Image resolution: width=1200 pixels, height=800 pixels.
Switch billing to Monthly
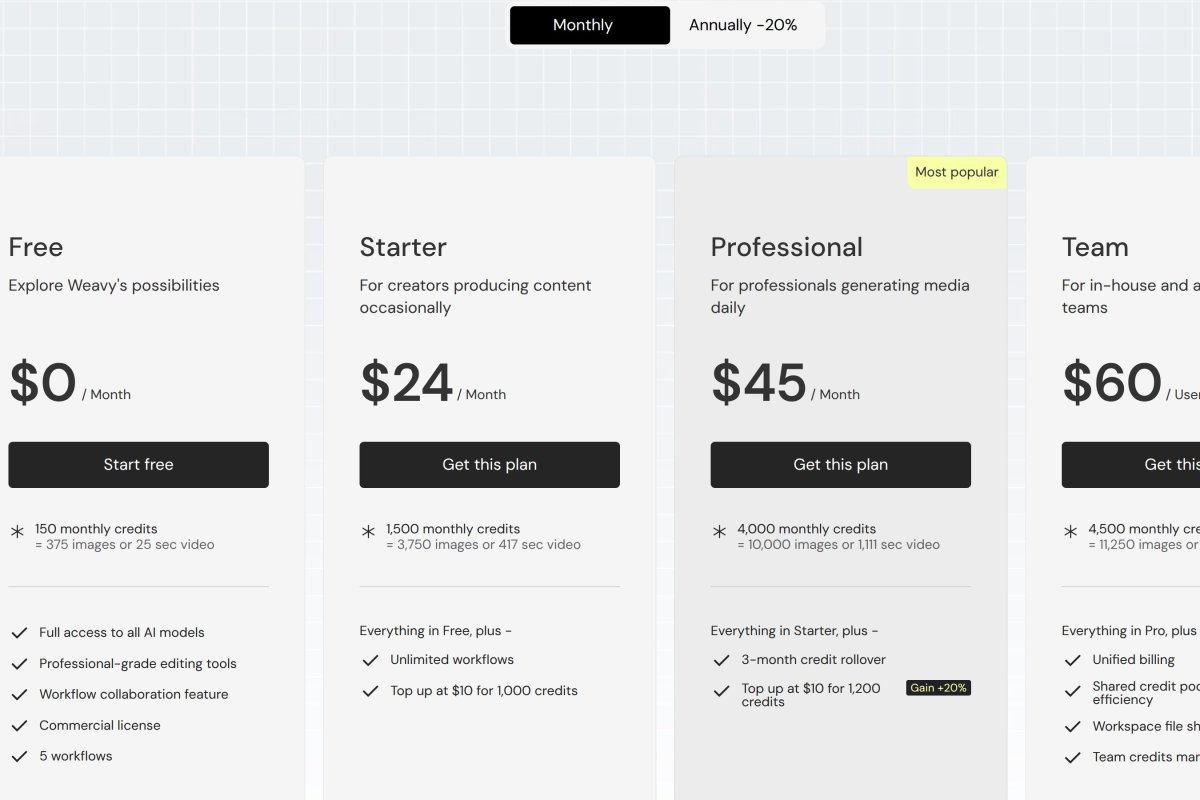coord(589,25)
